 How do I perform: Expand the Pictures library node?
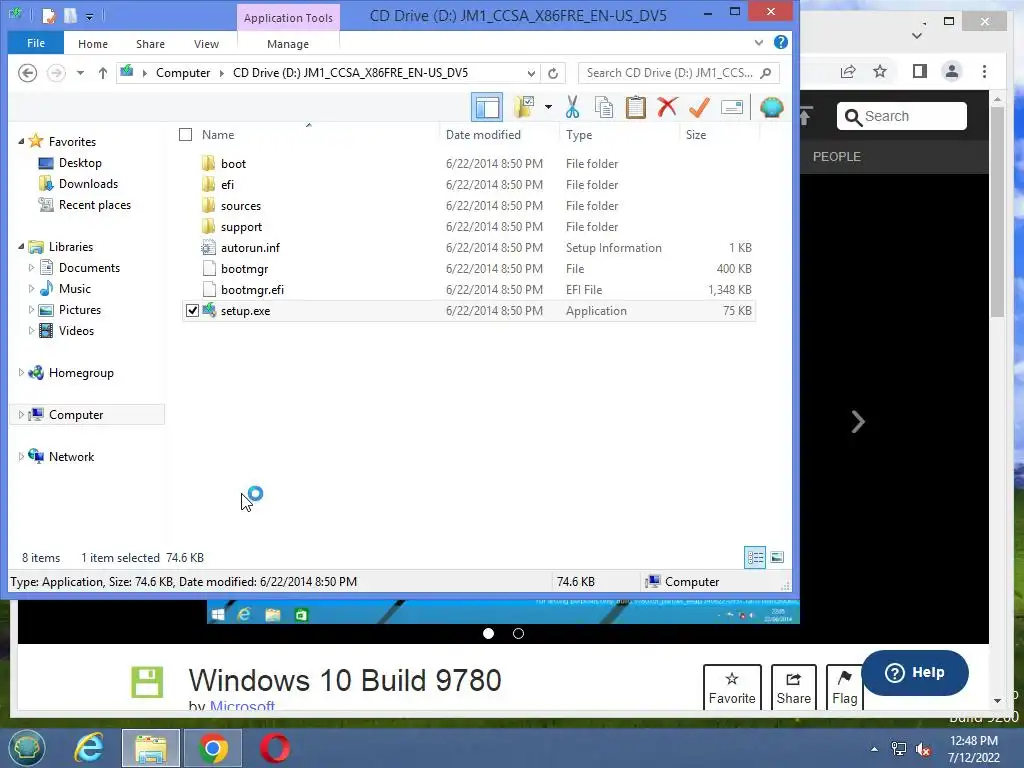tap(31, 310)
